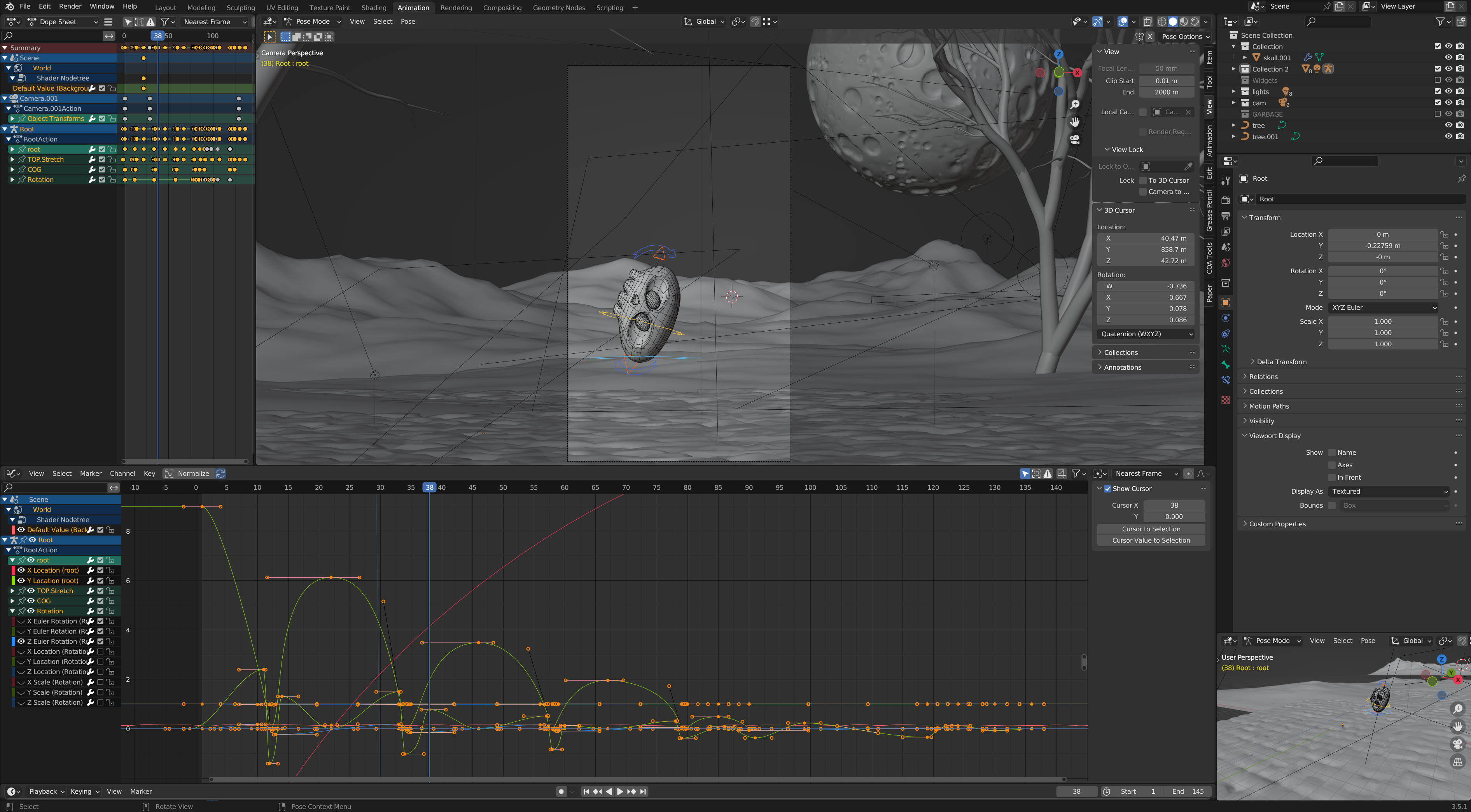Open the Display As Textured dropdown
This screenshot has height=812, width=1471.
click(x=1389, y=492)
